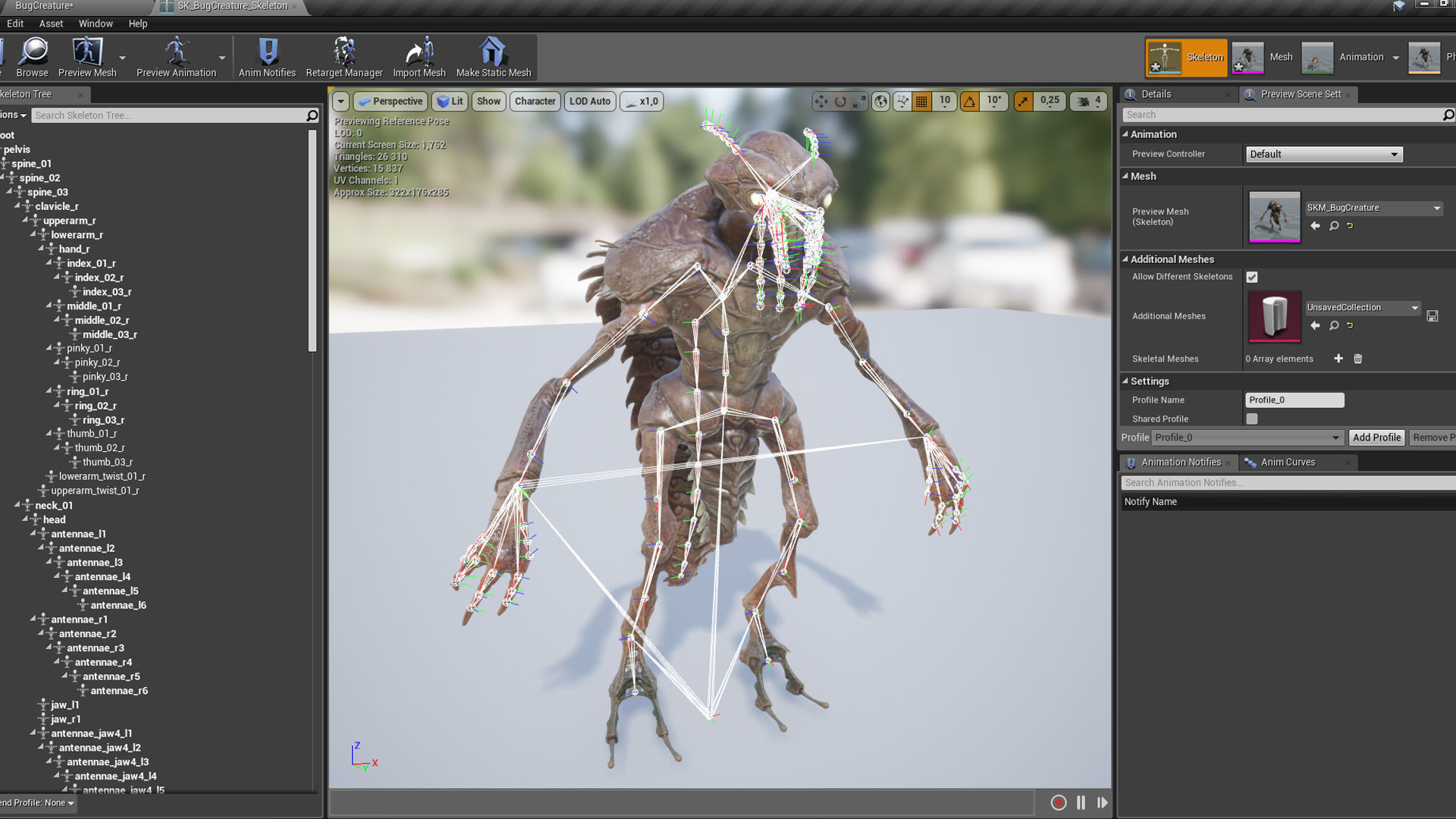Click the Search Animation Notifies field

[x=1288, y=483]
